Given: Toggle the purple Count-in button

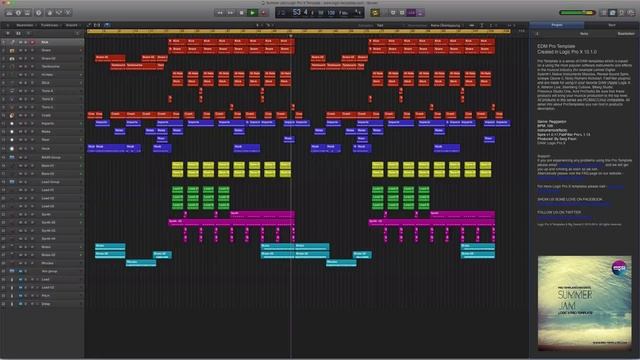Looking at the screenshot, I should (411, 13).
